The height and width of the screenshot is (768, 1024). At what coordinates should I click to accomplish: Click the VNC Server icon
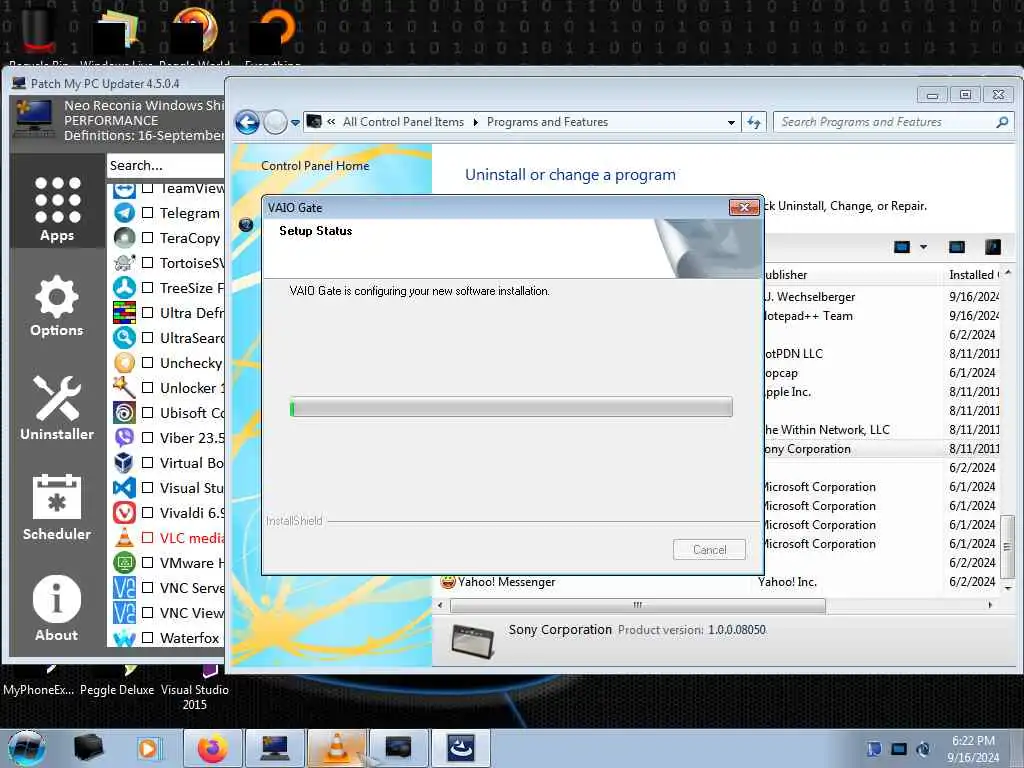click(x=124, y=588)
